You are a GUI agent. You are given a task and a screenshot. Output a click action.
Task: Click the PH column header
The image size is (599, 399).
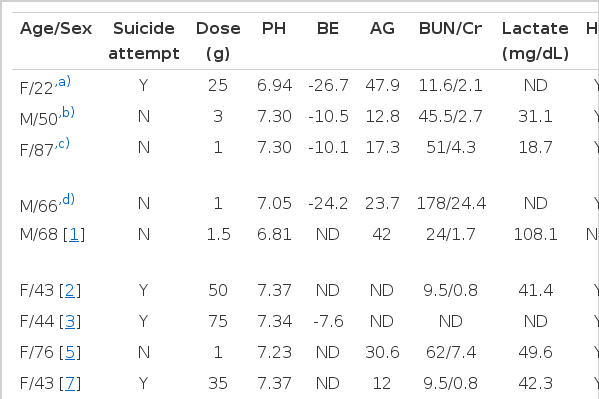274,29
